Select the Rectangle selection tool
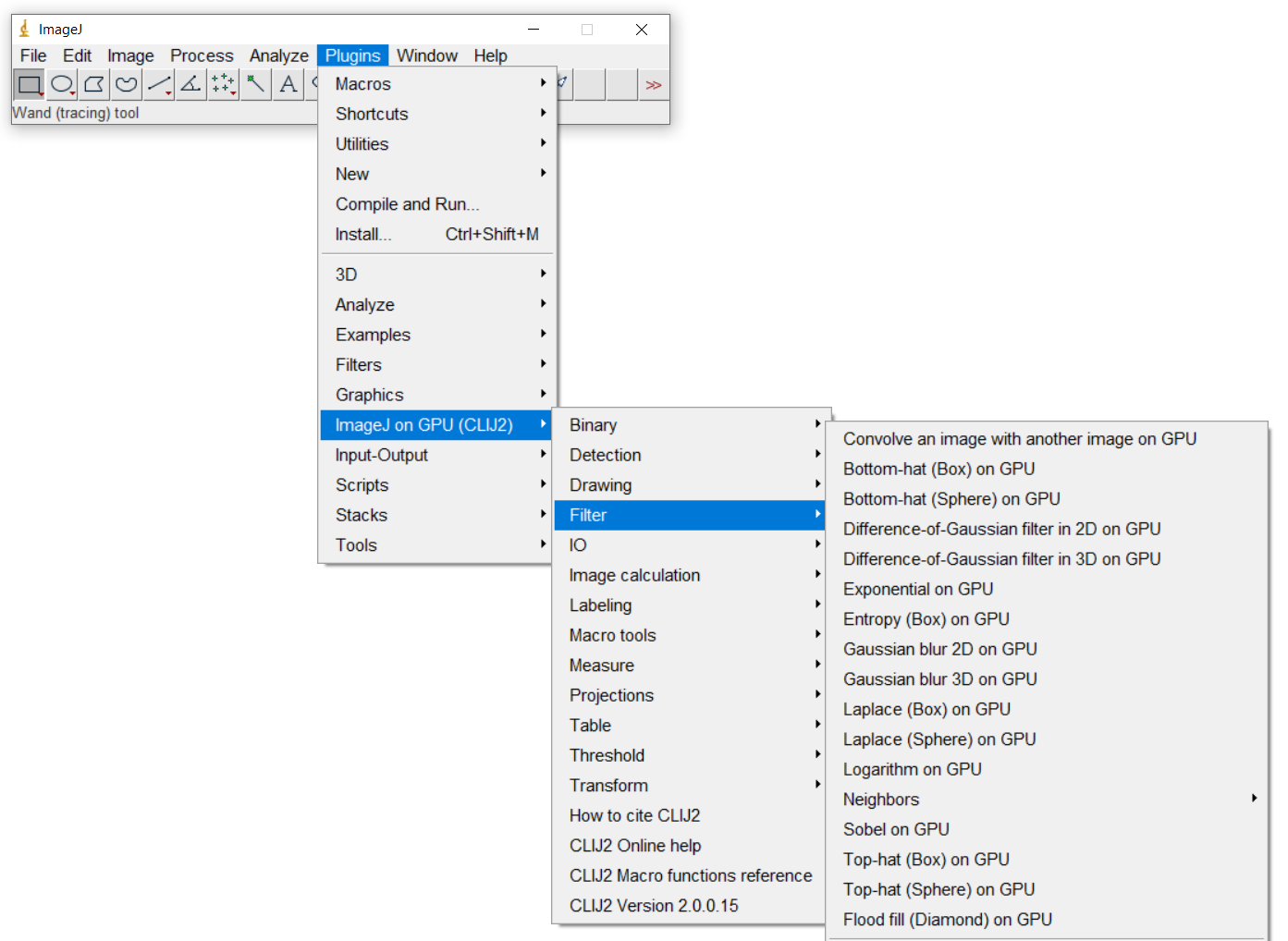The height and width of the screenshot is (941, 1288). [29, 85]
